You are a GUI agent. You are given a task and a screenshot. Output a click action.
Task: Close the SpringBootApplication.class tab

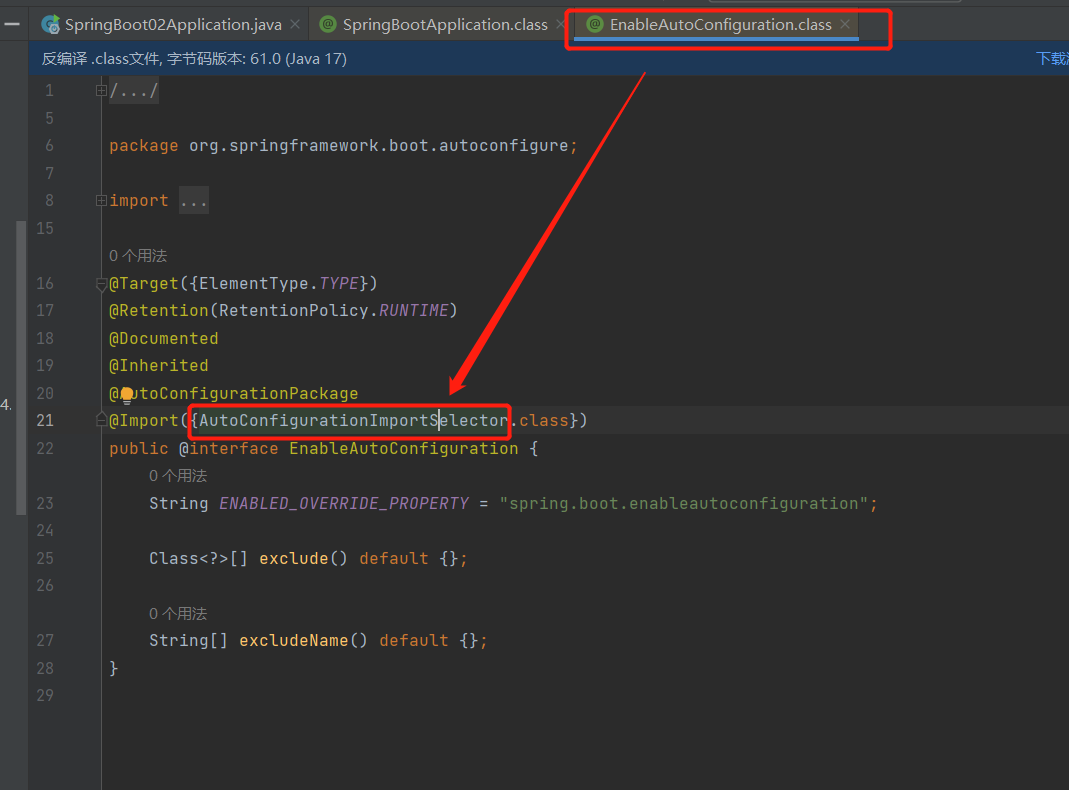click(561, 24)
